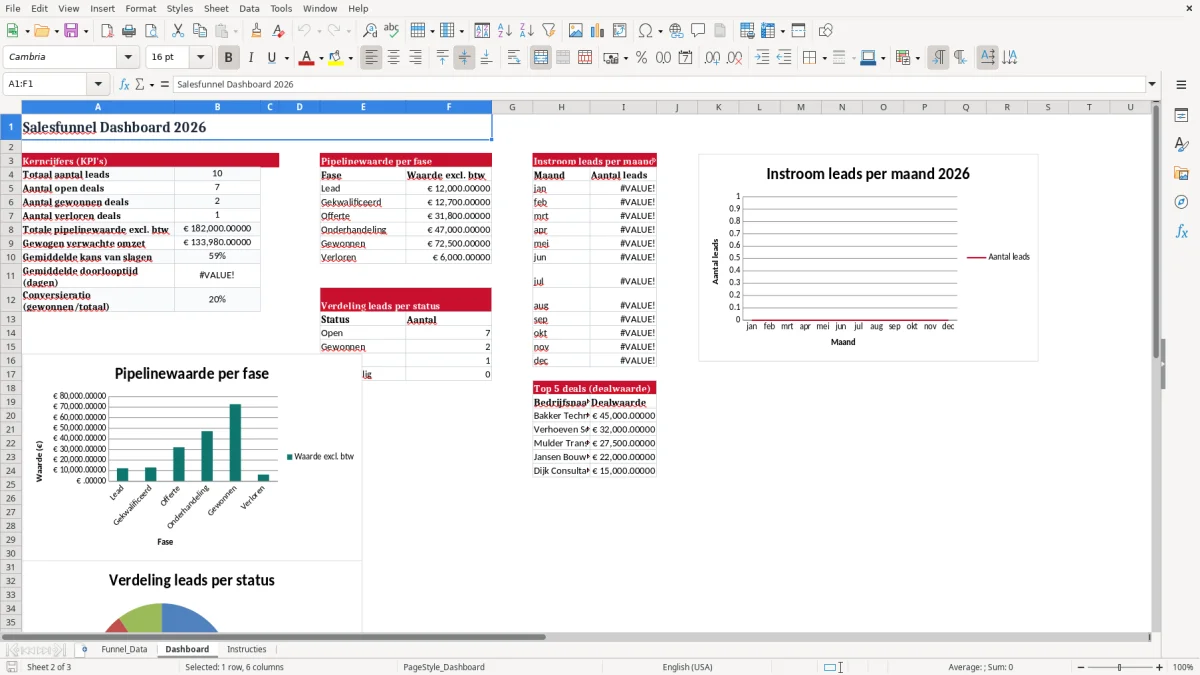Open Print Preview from the toolbar
The height and width of the screenshot is (675, 1200).
click(x=151, y=31)
